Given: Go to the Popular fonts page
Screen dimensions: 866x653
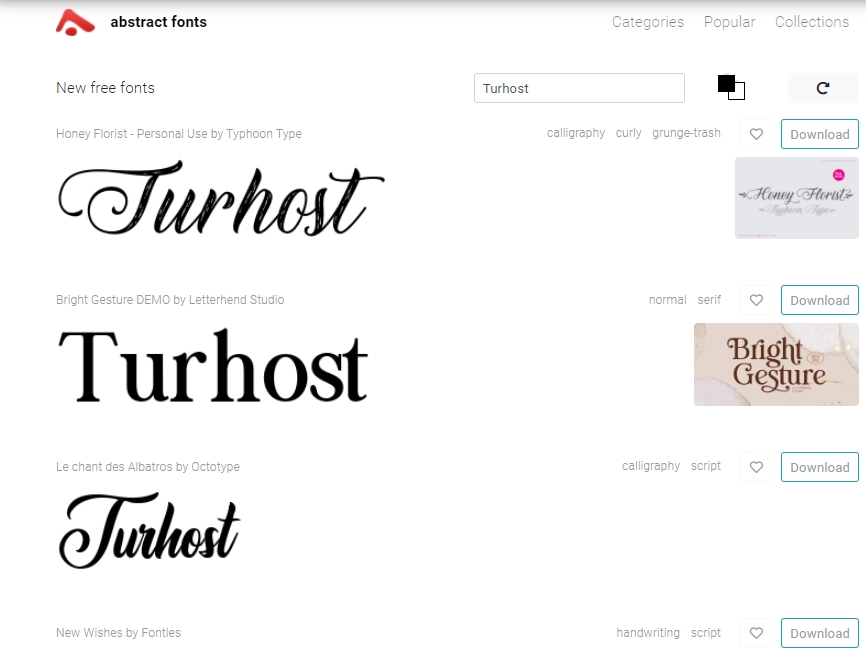Looking at the screenshot, I should pos(729,22).
